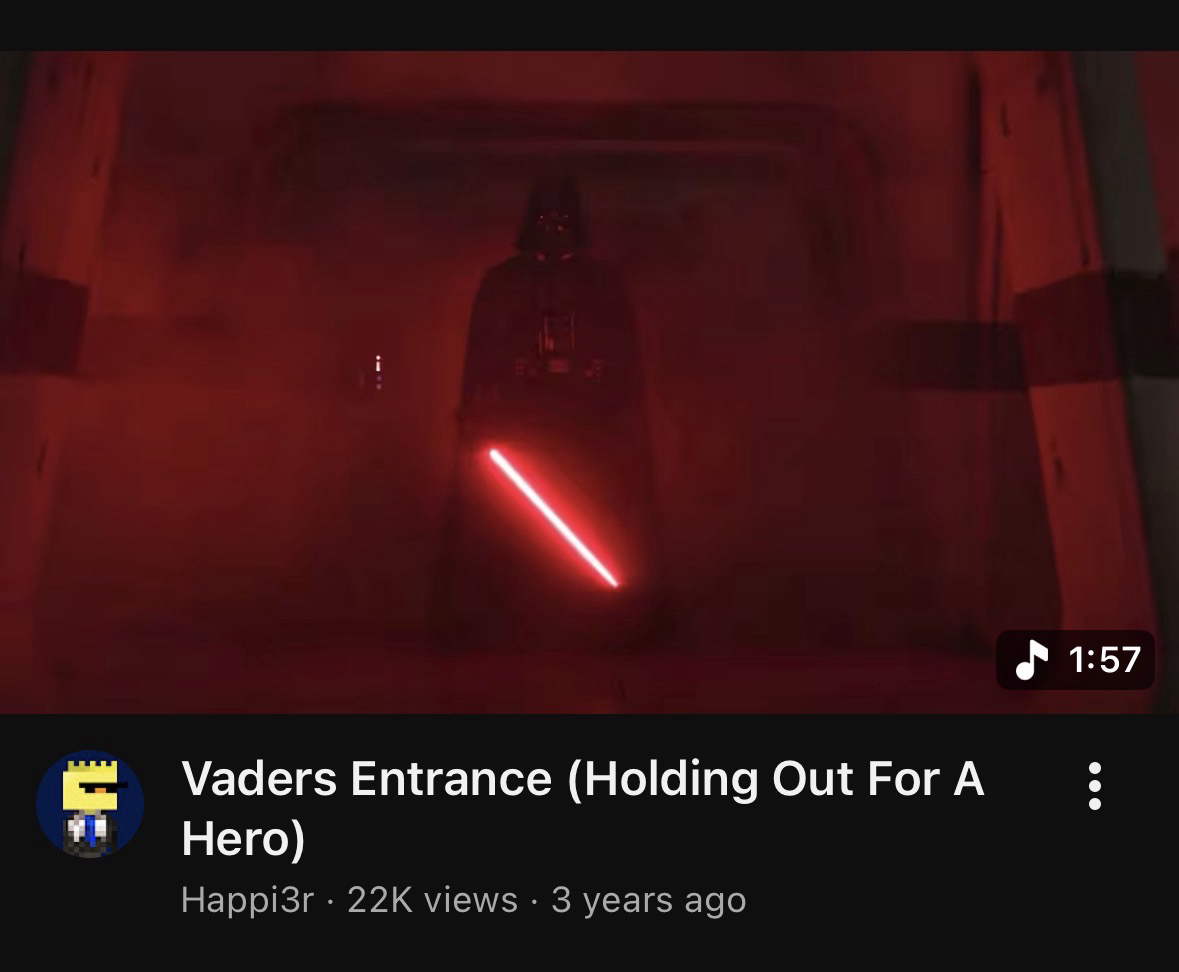
Task: Click the 22K views text
Action: tap(432, 900)
